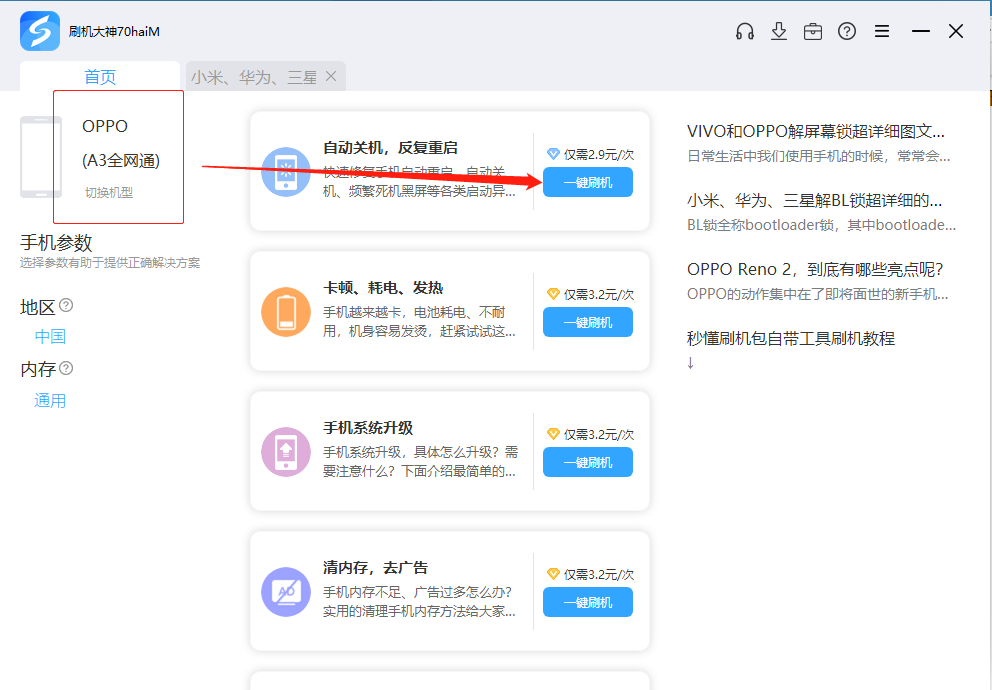
Task: Click the pink system upgrade icon
Action: (286, 452)
